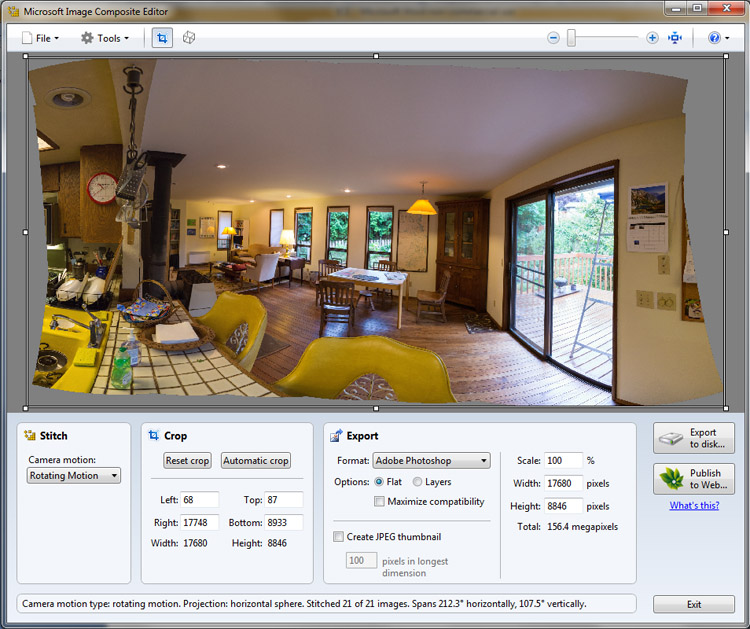Click the crop Right value field
Image resolution: width=750 pixels, height=629 pixels.
point(199,522)
